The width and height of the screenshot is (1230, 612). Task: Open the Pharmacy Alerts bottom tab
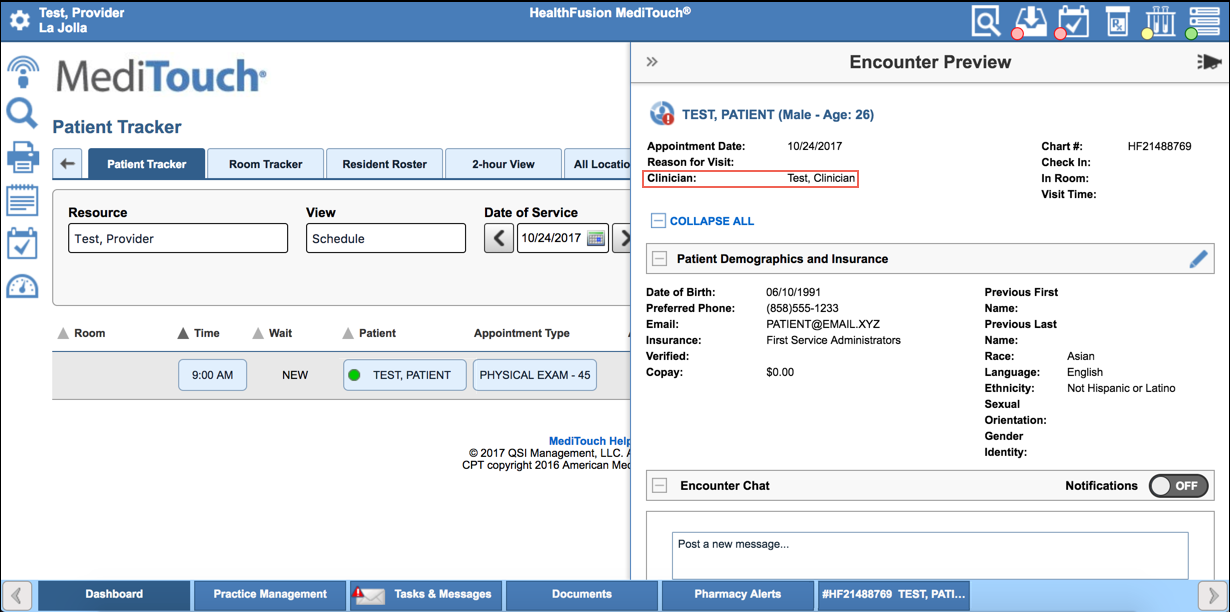point(738,594)
